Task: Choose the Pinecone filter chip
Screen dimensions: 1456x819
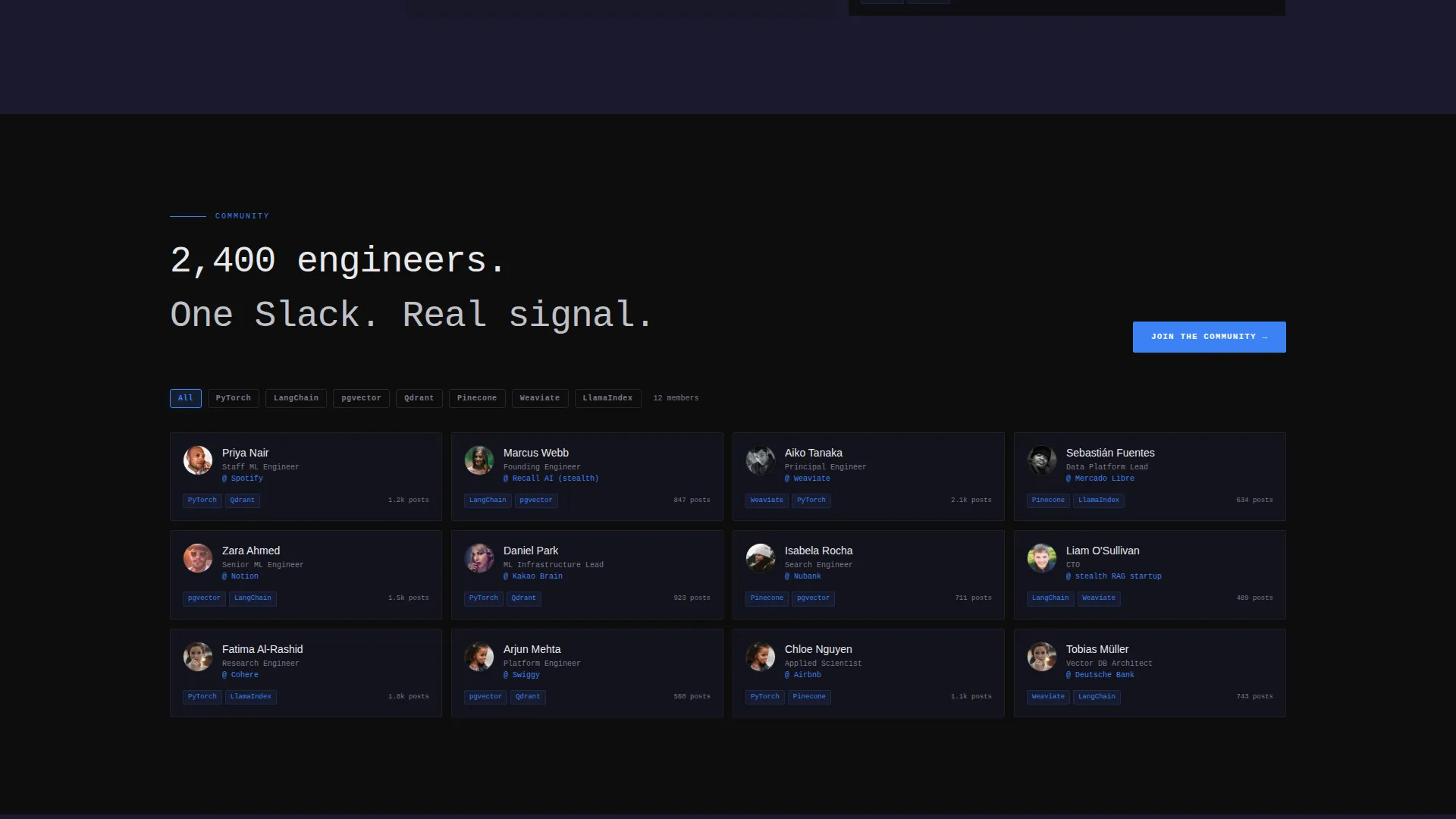Action: pyautogui.click(x=477, y=398)
